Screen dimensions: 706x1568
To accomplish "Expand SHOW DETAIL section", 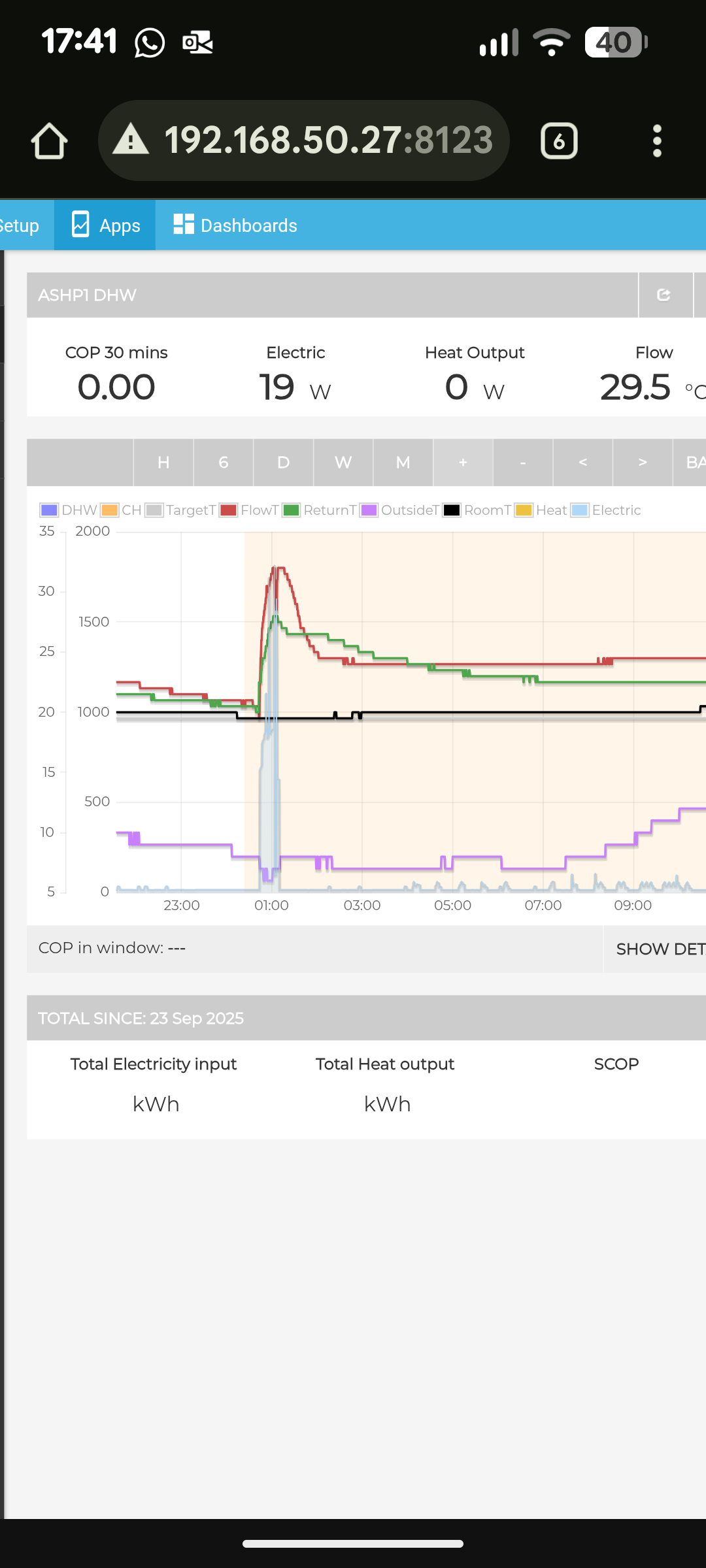I will [656, 949].
